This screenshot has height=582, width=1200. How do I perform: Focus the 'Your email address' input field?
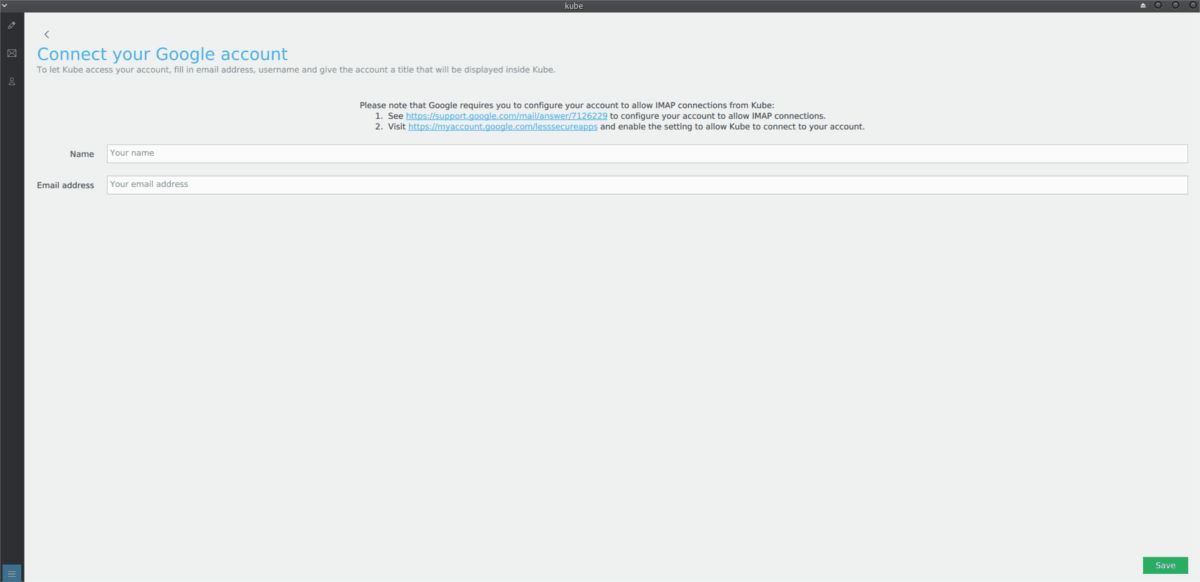647,185
